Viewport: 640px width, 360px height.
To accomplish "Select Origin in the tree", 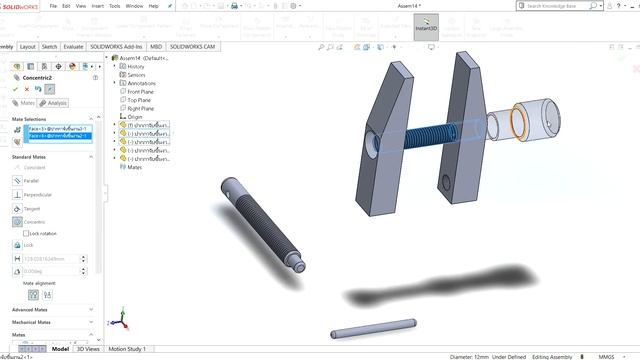I will (131, 117).
